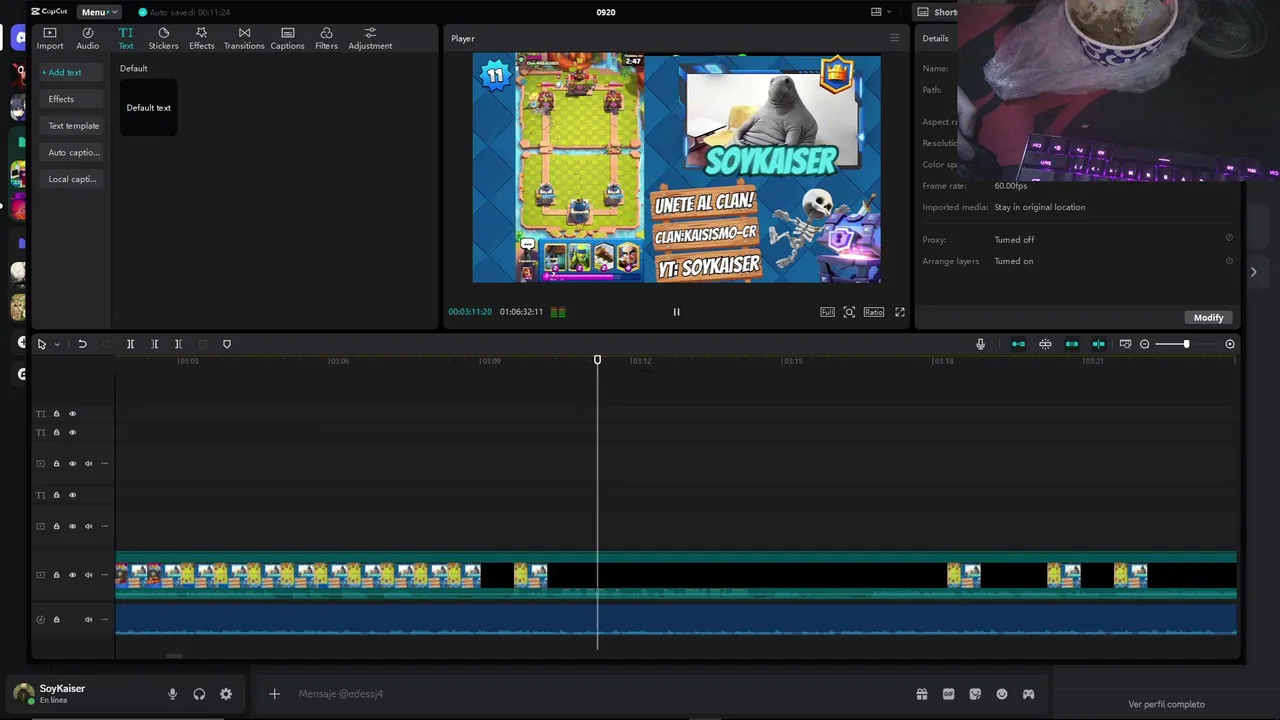The image size is (1280, 720).
Task: Click the Full quality preview button
Action: 827,312
